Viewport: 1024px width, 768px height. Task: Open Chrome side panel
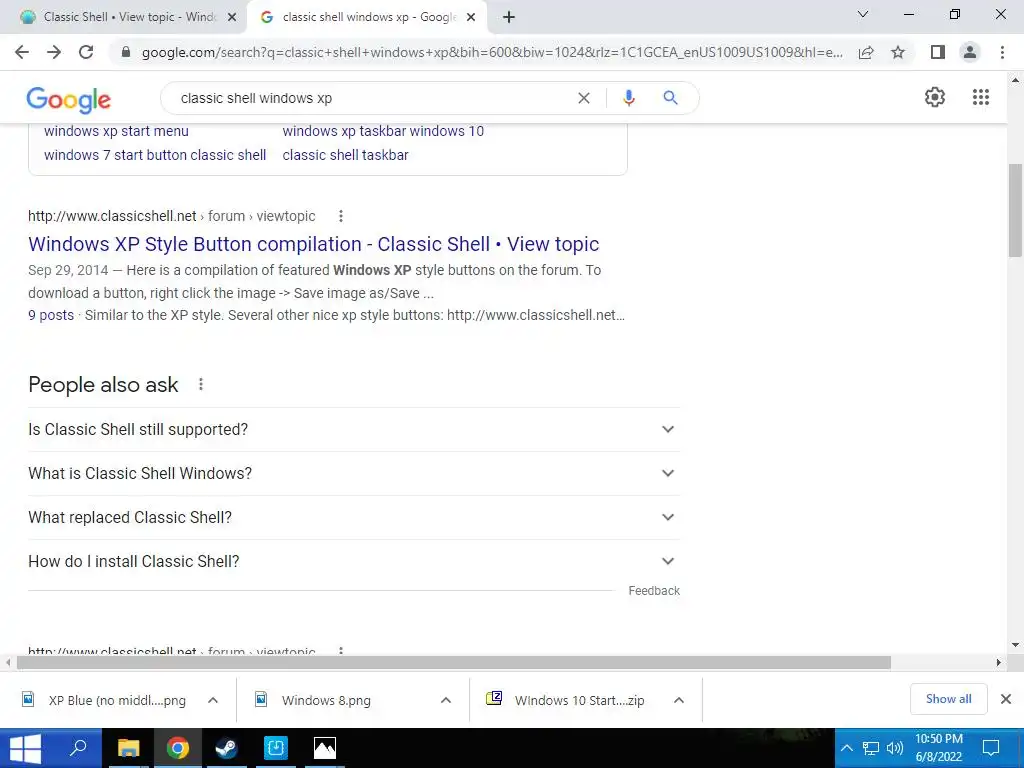938,52
